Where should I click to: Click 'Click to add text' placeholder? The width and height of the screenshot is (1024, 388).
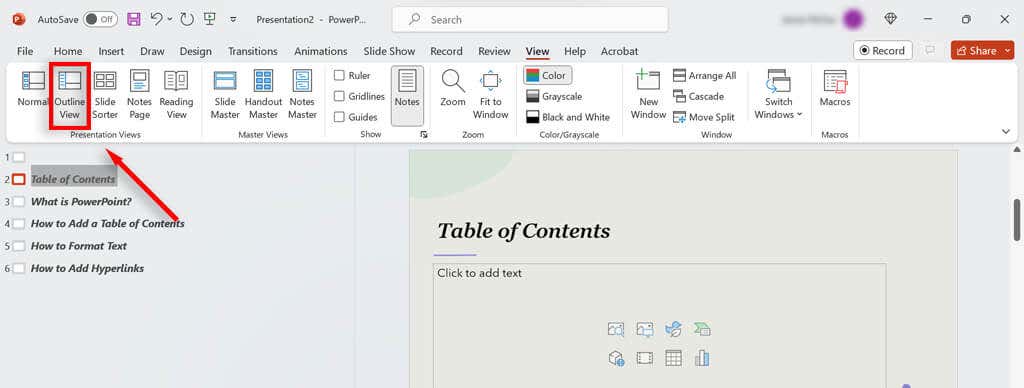(x=479, y=273)
